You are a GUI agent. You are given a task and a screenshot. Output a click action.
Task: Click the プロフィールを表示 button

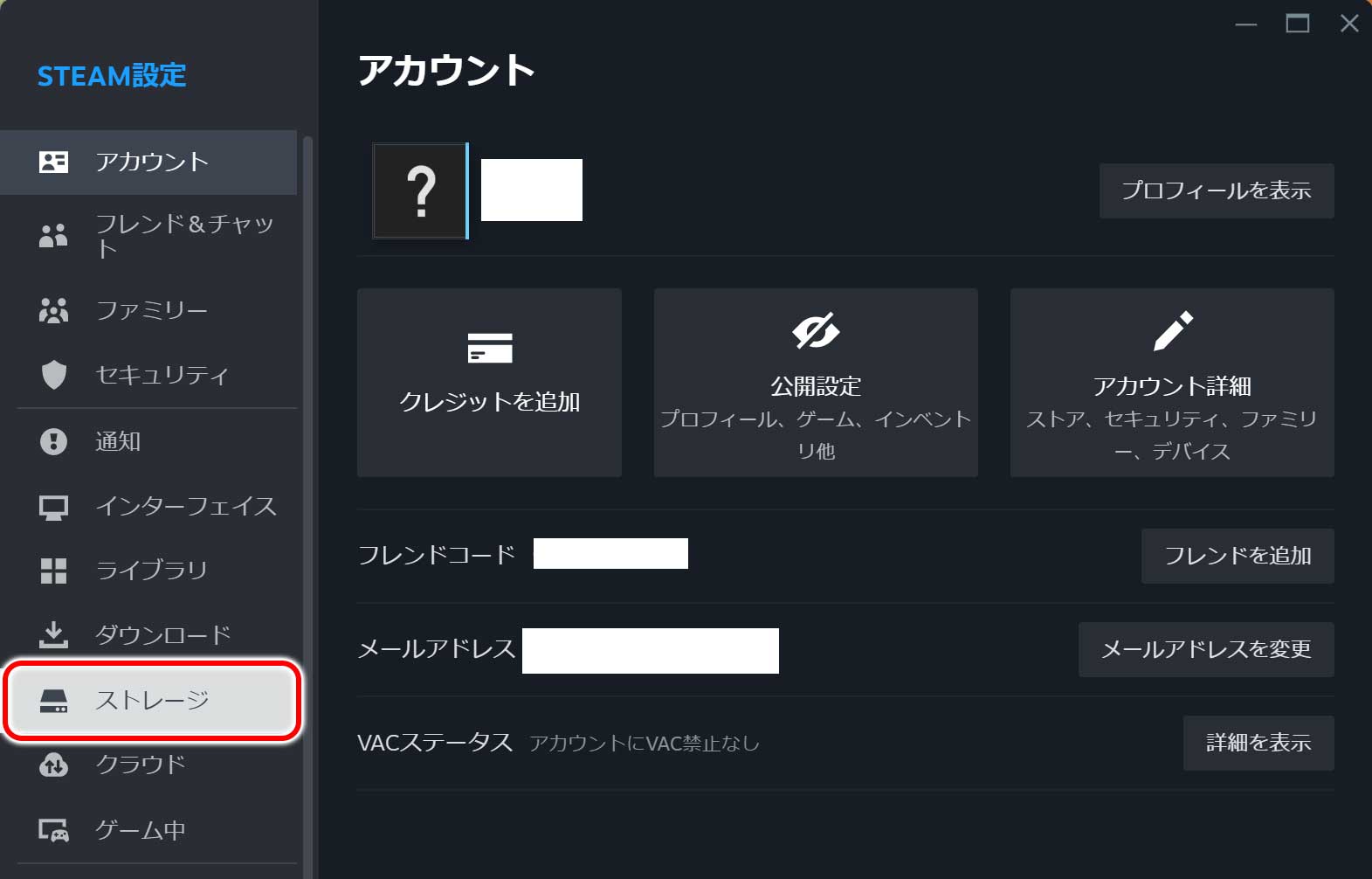click(1216, 190)
